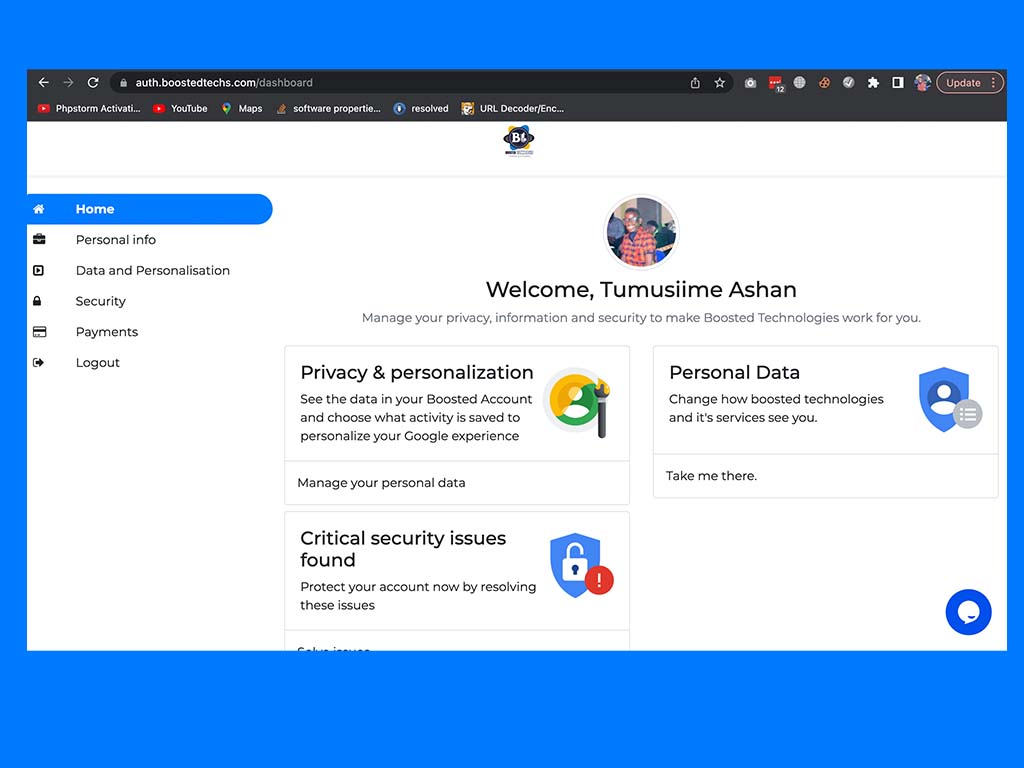Open the Chrome profile avatar
This screenshot has height=768, width=1024.
pyautogui.click(x=922, y=83)
